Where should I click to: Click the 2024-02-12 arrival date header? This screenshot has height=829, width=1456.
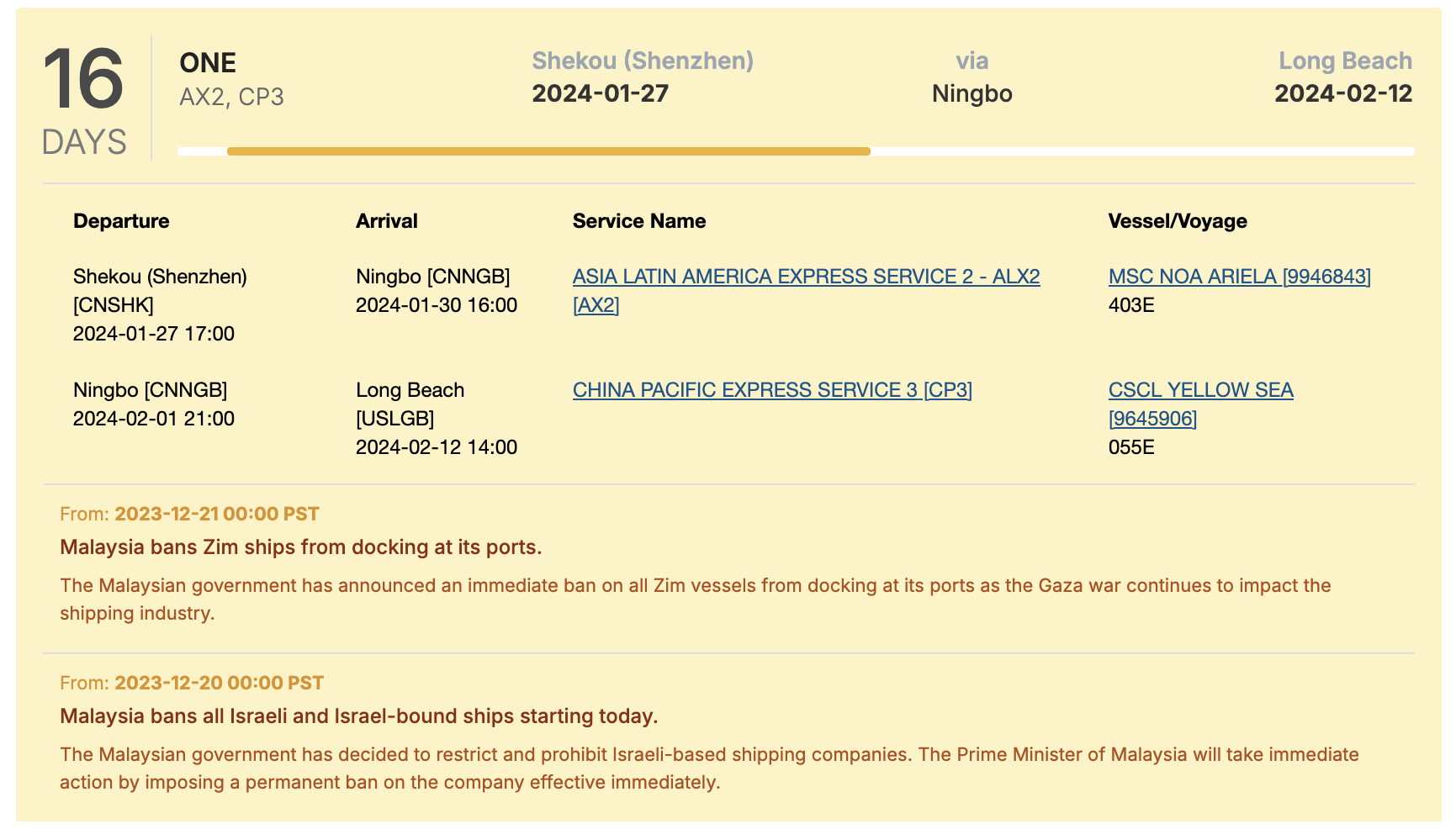(1343, 93)
